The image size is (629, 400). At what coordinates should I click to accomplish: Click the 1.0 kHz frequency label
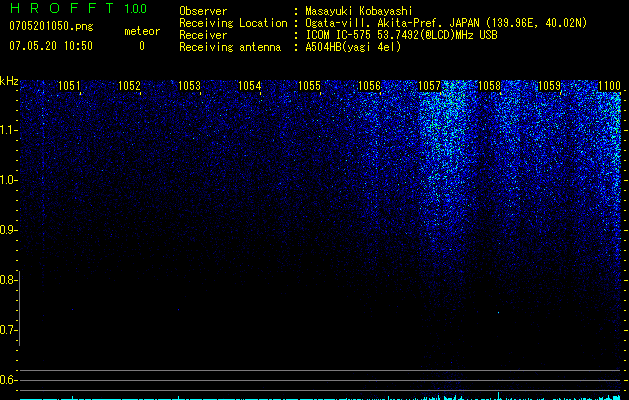[8, 180]
